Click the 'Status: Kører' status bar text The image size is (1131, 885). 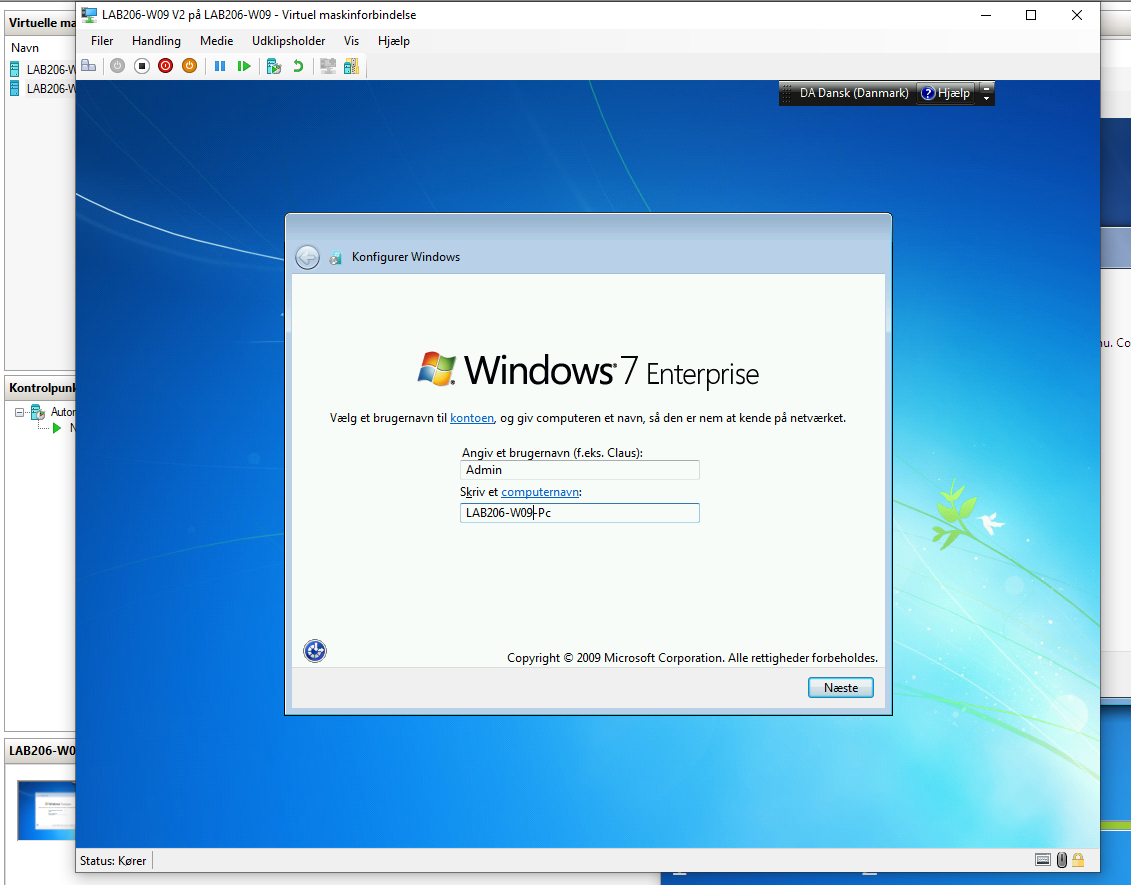coord(113,860)
